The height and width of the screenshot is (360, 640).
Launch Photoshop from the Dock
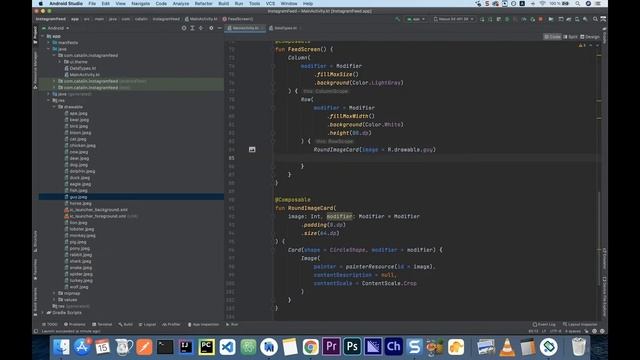click(x=352, y=347)
